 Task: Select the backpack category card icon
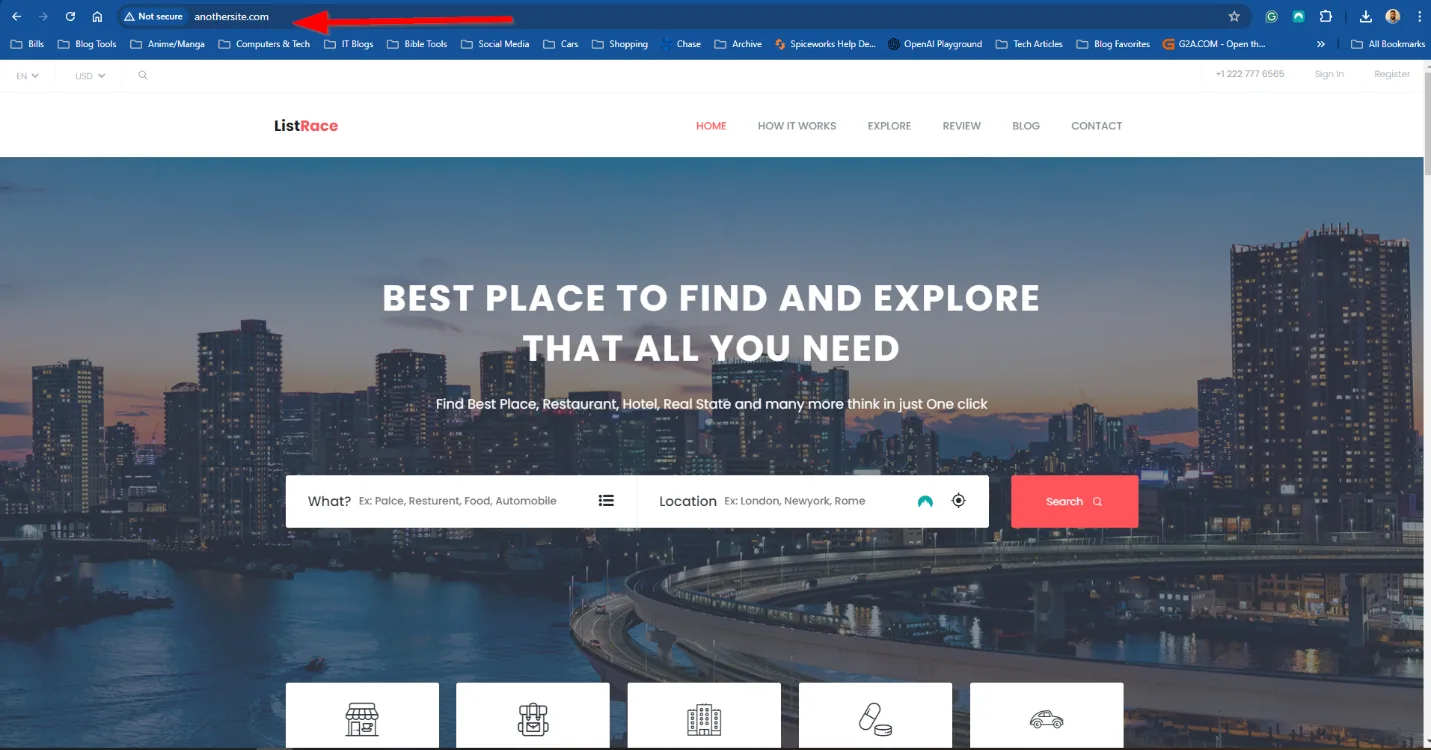coord(533,719)
